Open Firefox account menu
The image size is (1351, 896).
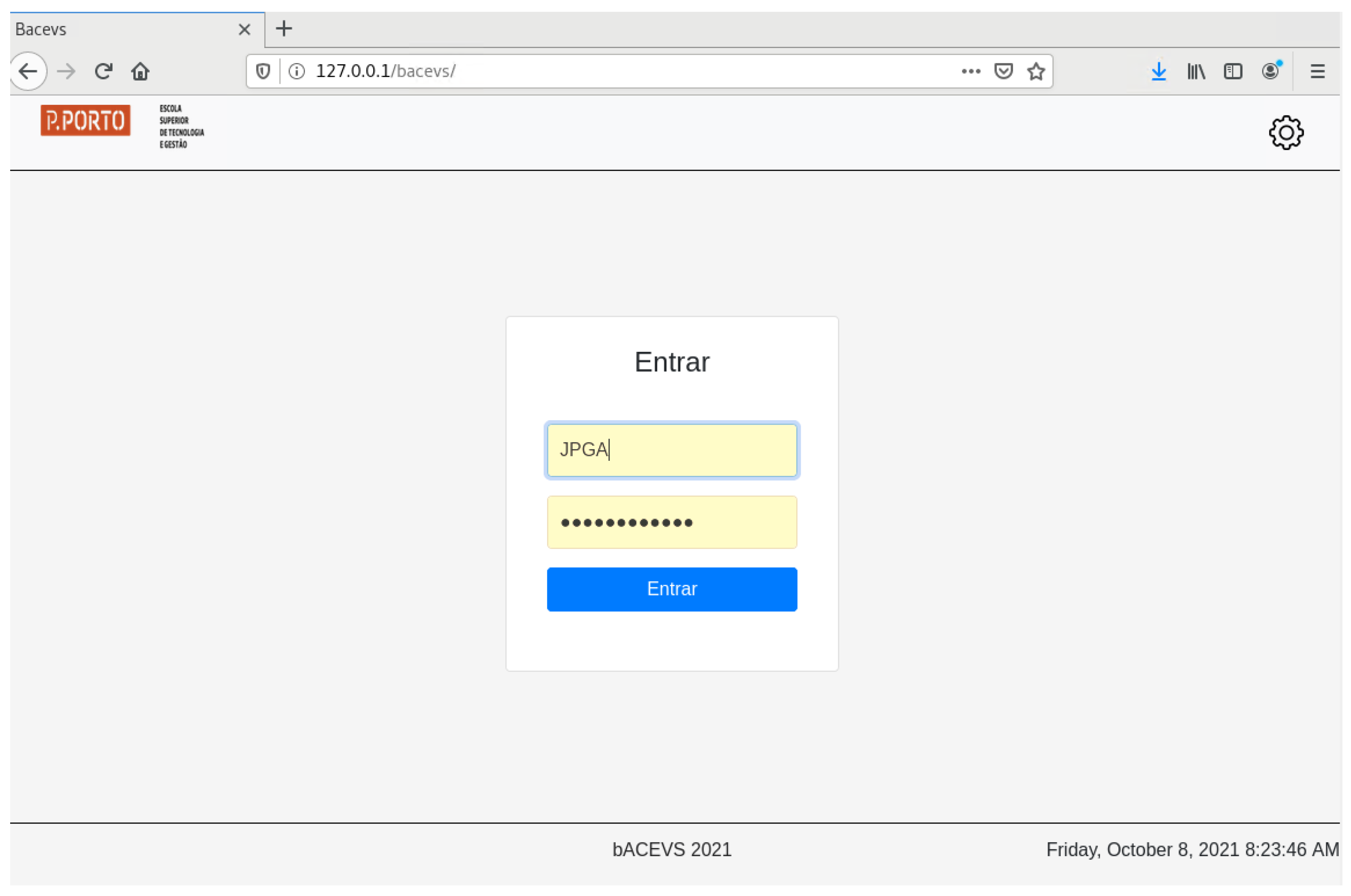pos(1270,72)
